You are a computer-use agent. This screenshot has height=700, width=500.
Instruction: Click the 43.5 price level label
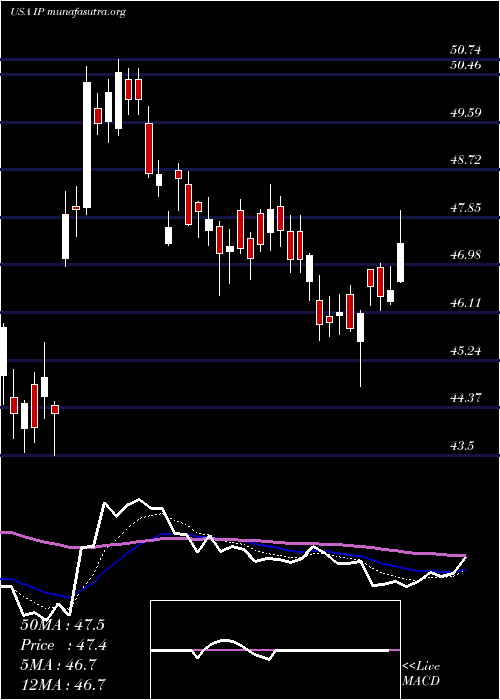pyautogui.click(x=462, y=446)
